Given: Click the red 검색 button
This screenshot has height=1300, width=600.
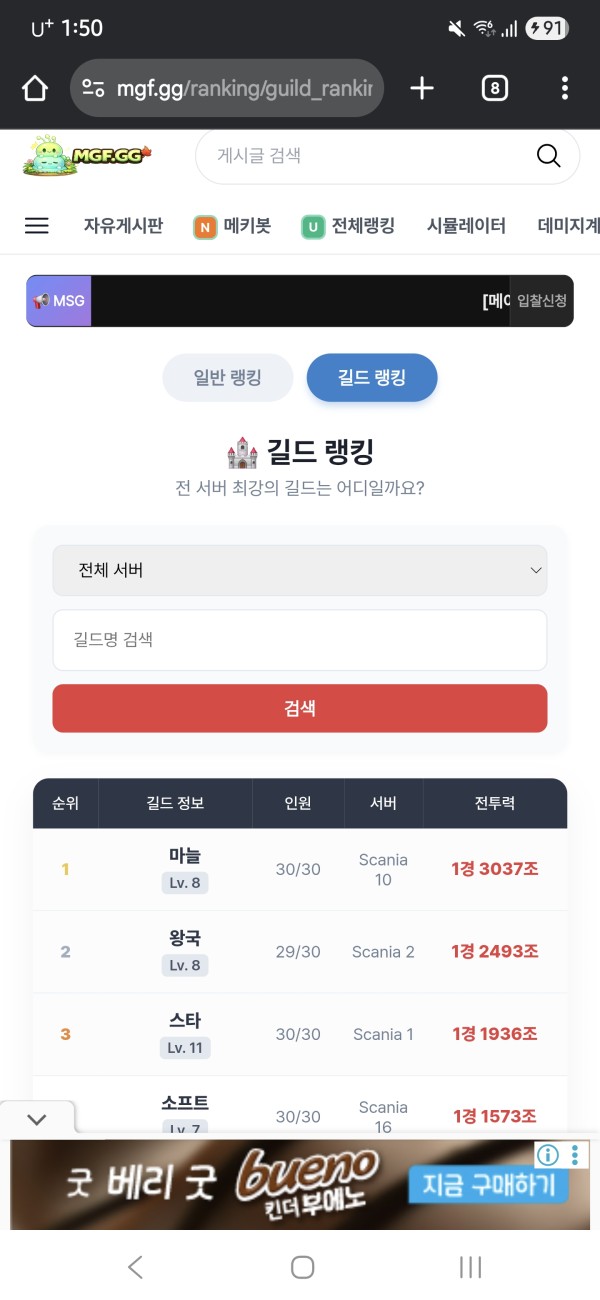Looking at the screenshot, I should 300,708.
